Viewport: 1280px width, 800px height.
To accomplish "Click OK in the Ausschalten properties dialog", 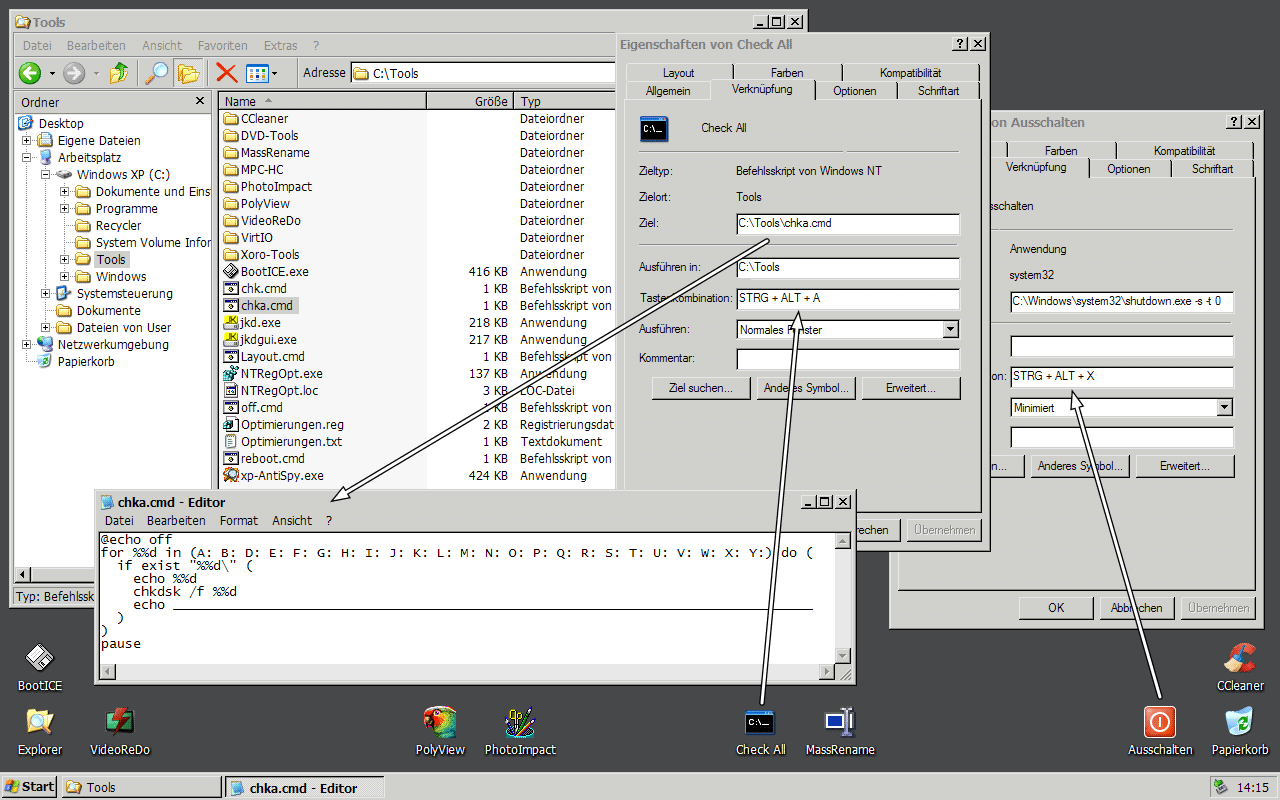I will pyautogui.click(x=1056, y=607).
